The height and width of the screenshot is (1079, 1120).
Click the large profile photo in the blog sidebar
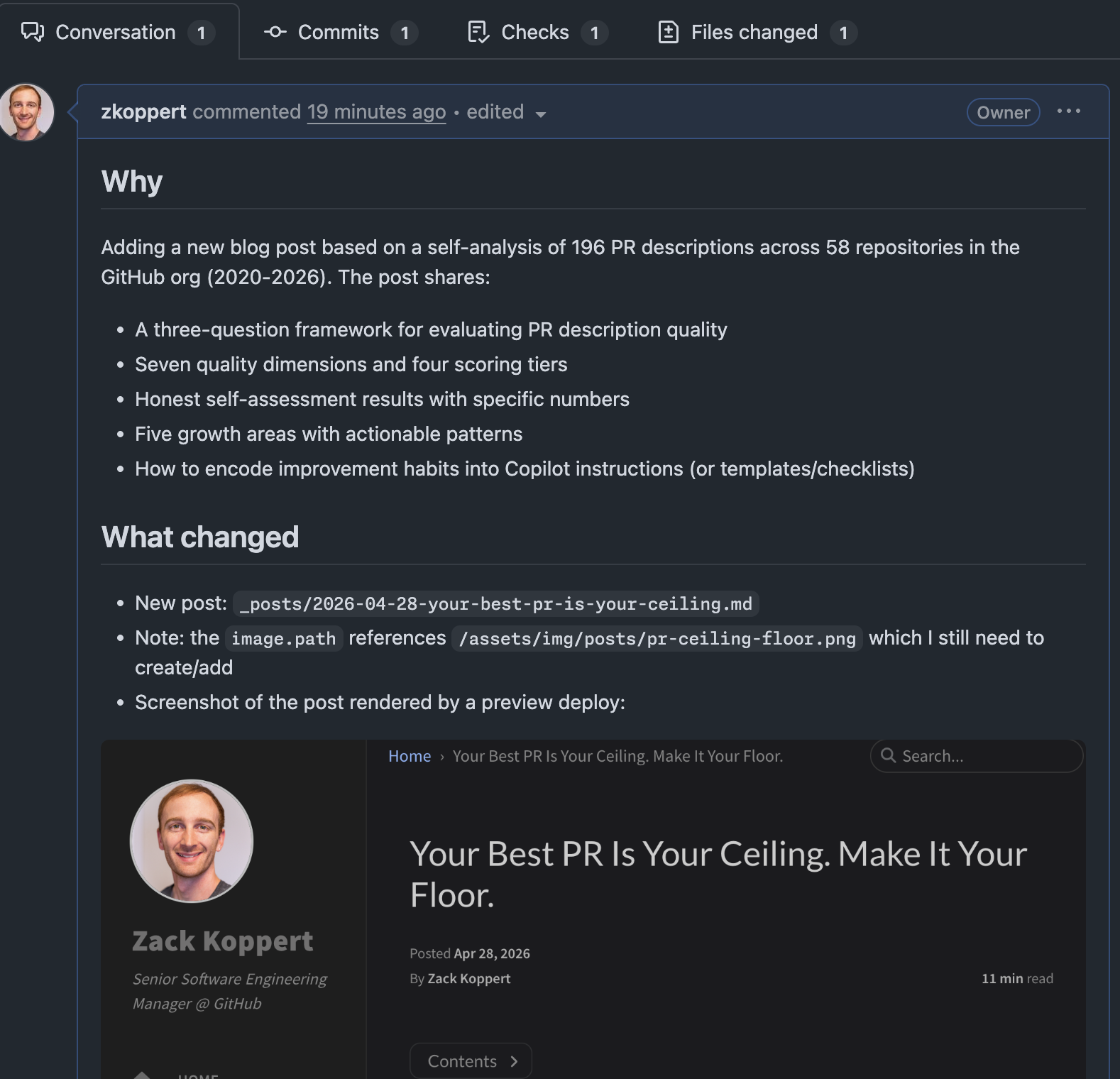pyautogui.click(x=192, y=841)
